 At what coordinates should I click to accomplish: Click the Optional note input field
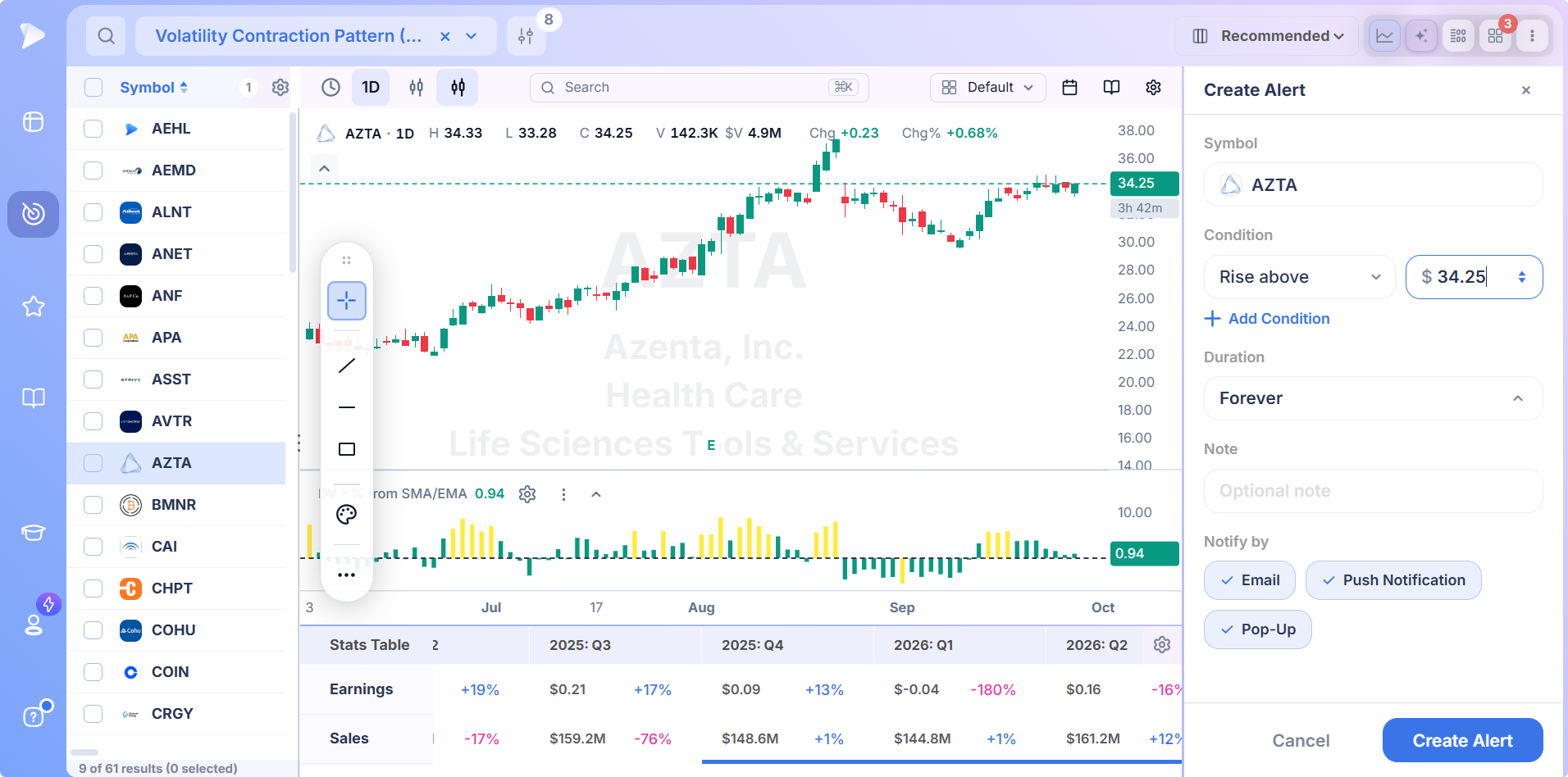(1374, 491)
